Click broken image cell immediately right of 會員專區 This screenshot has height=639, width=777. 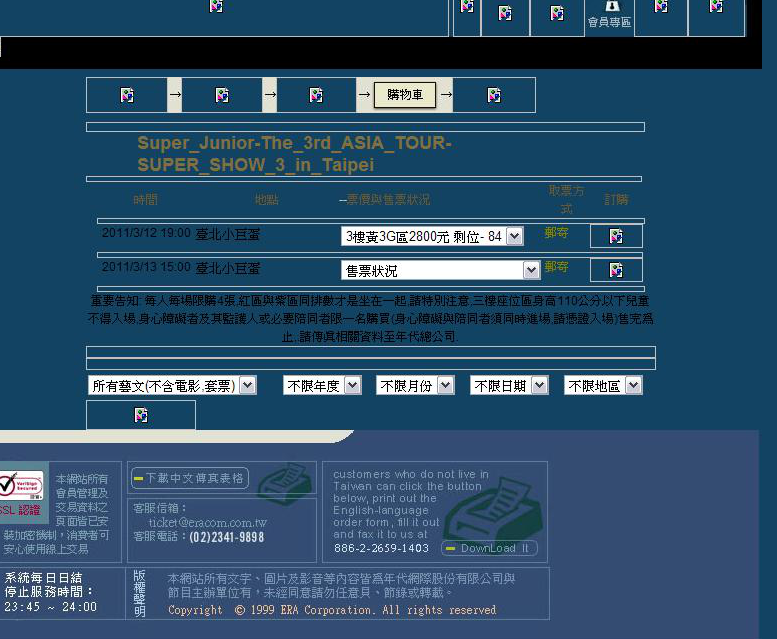click(x=661, y=16)
